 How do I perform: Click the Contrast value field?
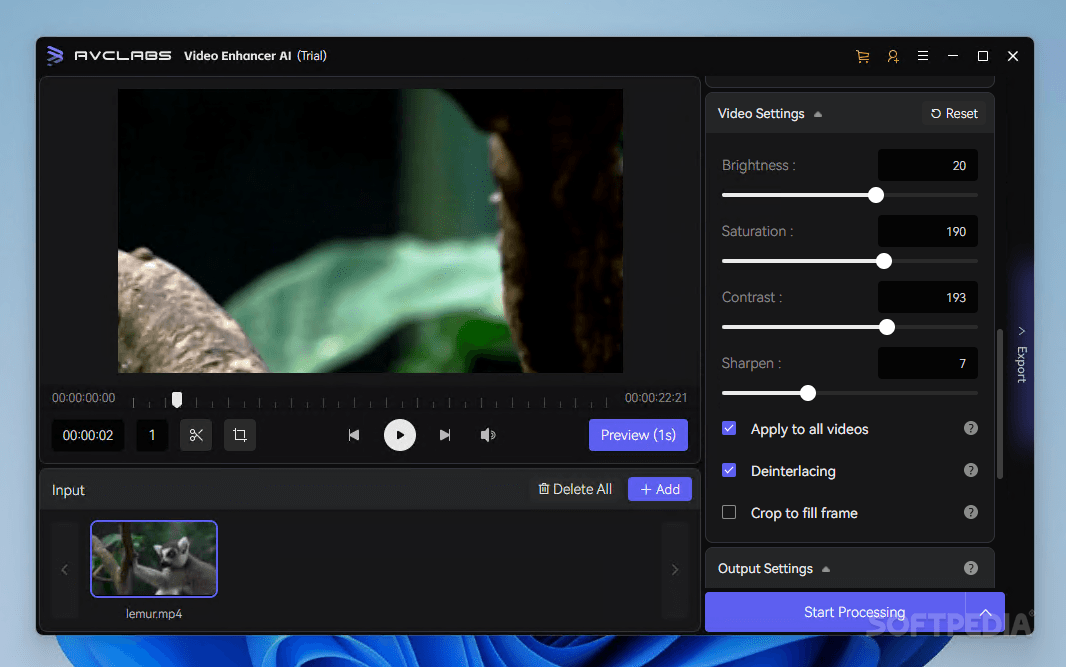(x=928, y=297)
